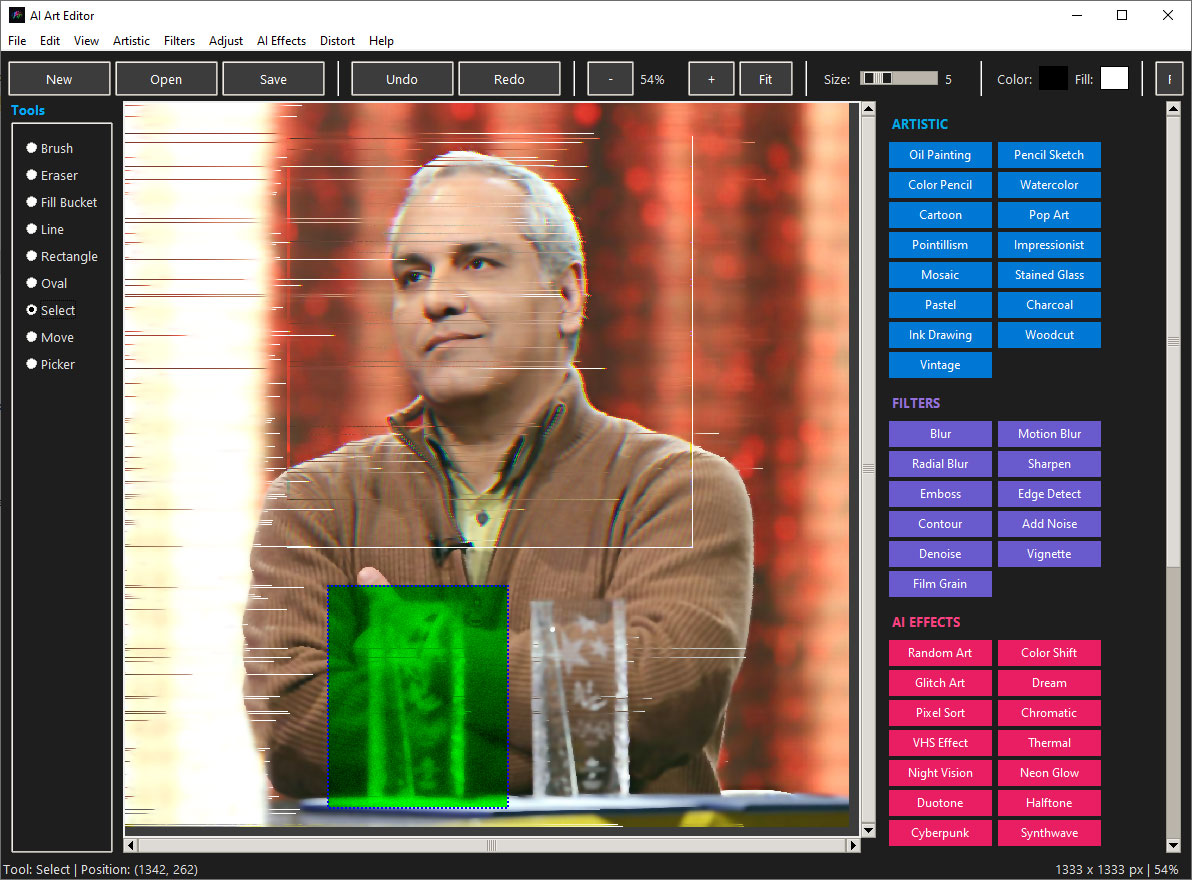Apply the Glitch Art effect

pos(940,683)
